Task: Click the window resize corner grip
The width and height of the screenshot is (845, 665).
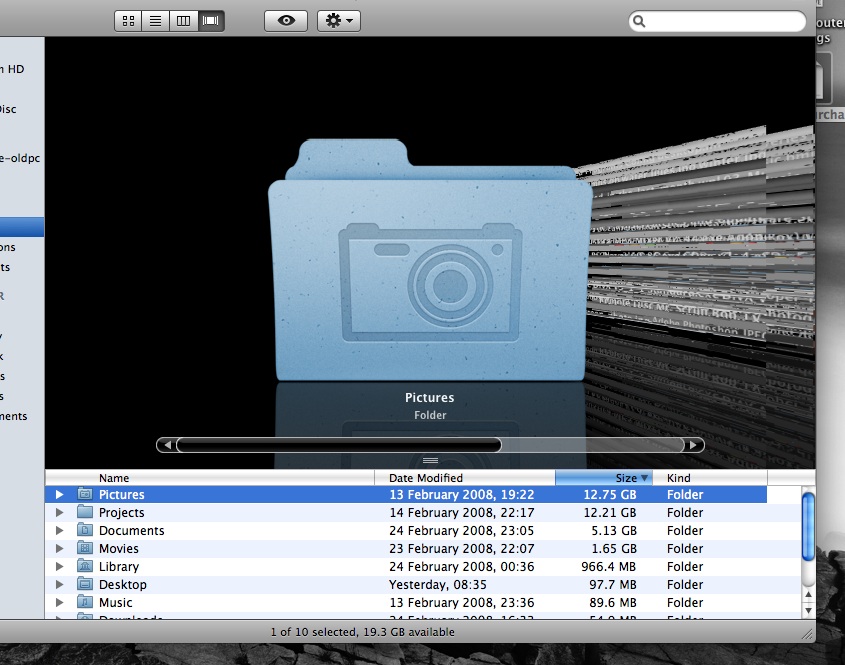Action: pyautogui.click(x=807, y=634)
